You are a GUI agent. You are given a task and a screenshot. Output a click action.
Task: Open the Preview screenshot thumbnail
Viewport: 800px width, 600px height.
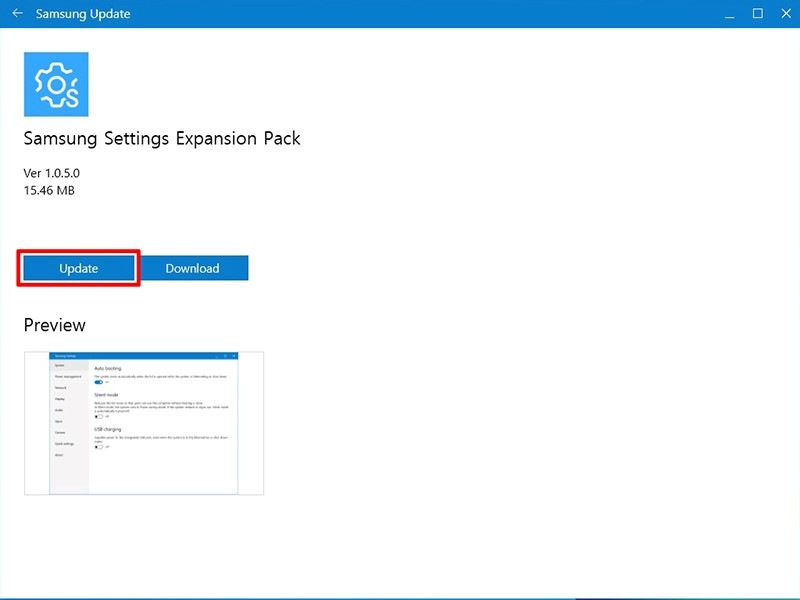click(x=144, y=423)
